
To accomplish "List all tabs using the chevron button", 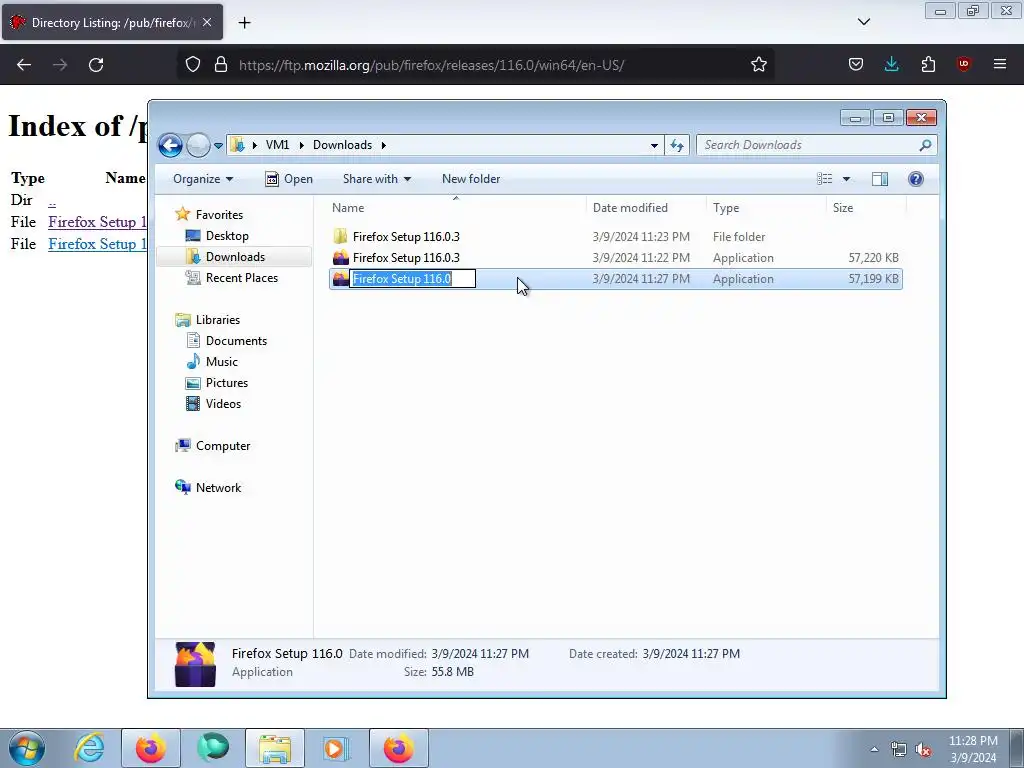I will click(x=863, y=22).
